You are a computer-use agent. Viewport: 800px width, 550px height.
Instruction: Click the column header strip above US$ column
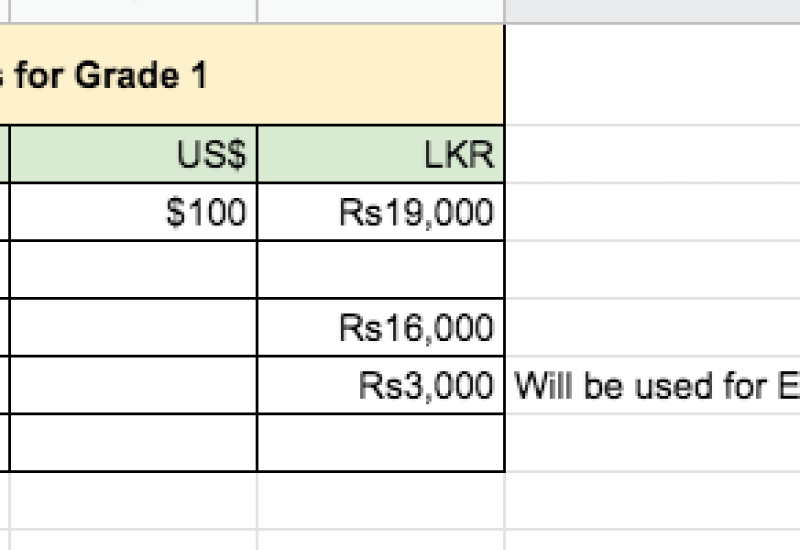(133, 11)
